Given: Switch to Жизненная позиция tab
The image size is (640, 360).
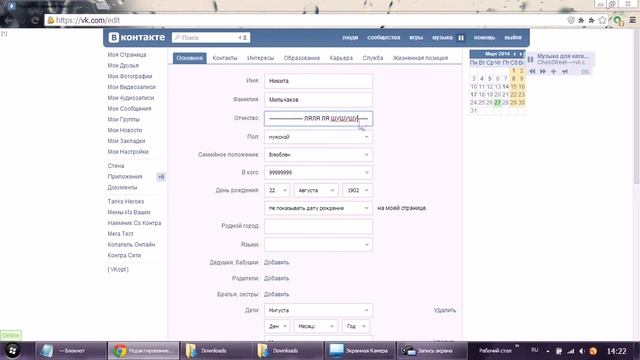Looking at the screenshot, I should coord(420,58).
